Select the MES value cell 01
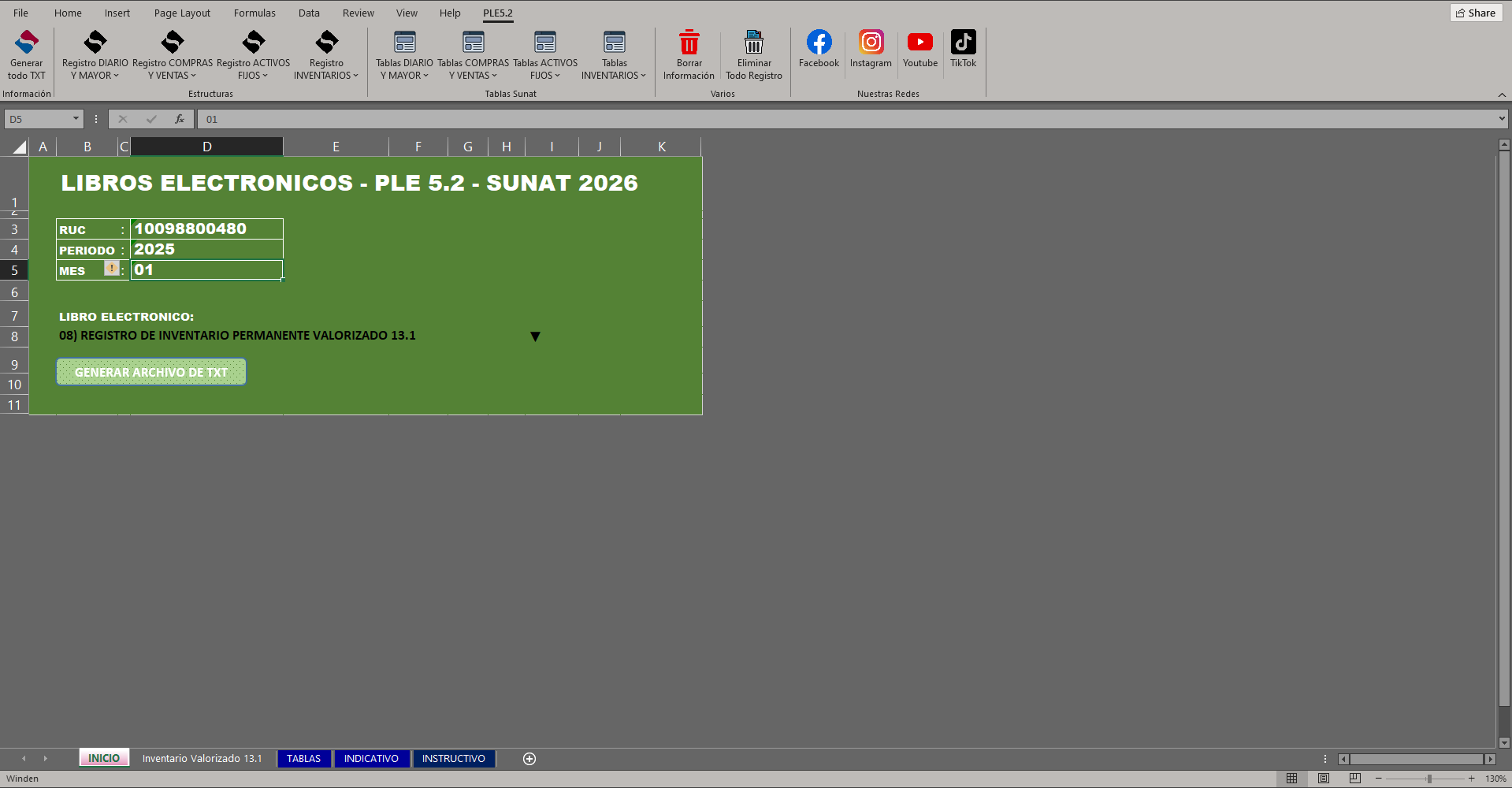This screenshot has width=1512, height=788. (206, 269)
